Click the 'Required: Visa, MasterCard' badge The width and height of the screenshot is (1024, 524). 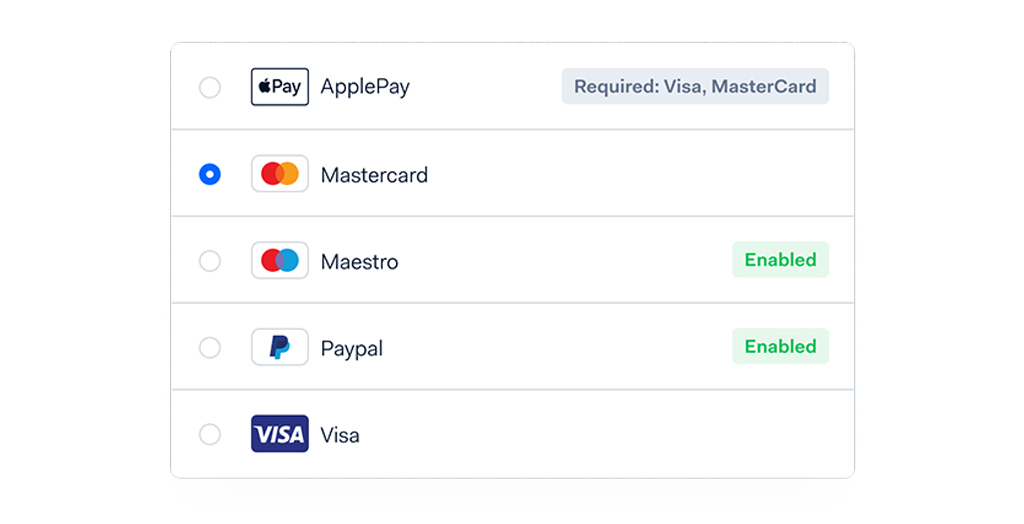coord(695,86)
